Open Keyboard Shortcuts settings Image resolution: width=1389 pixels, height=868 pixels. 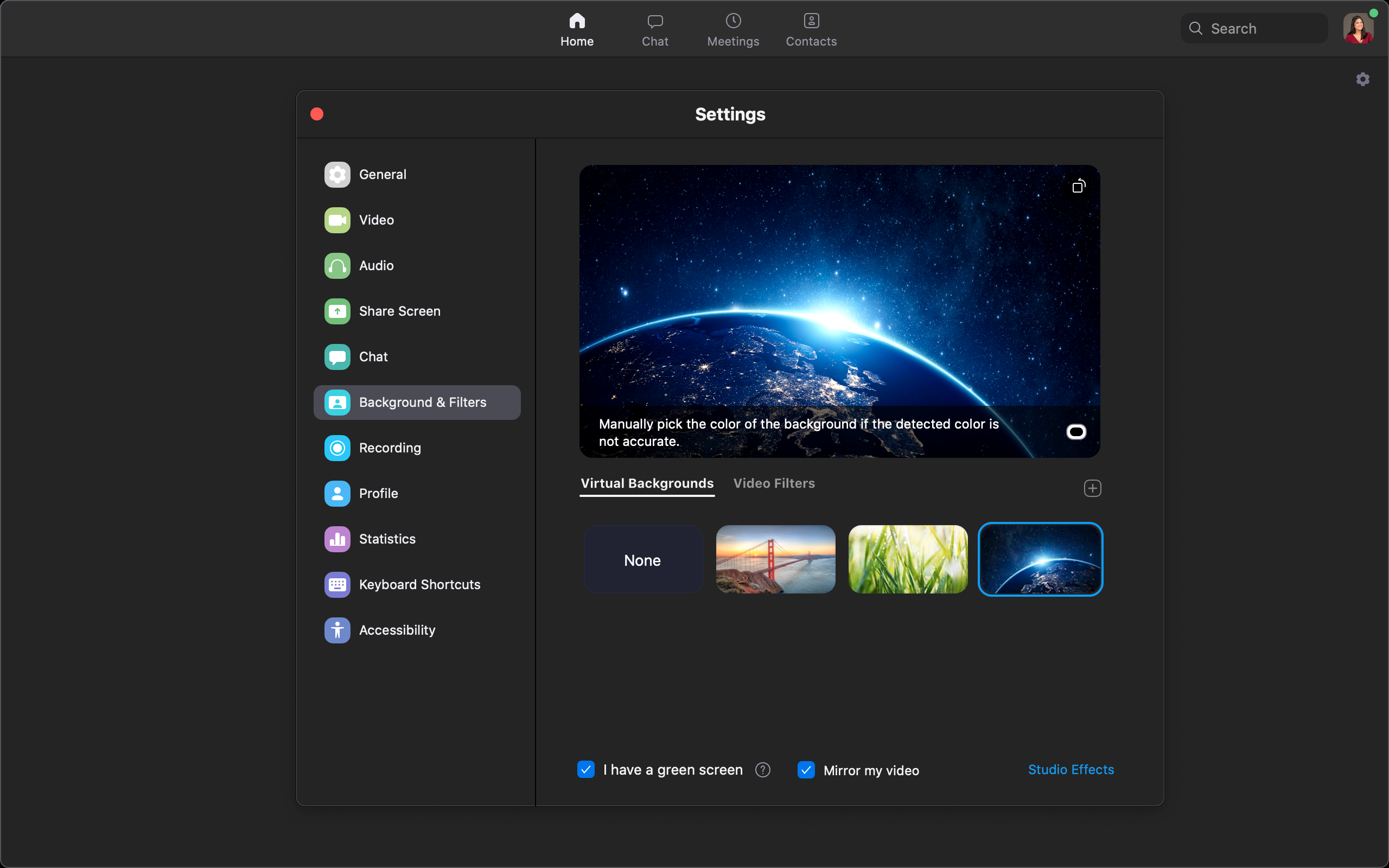[x=420, y=584]
